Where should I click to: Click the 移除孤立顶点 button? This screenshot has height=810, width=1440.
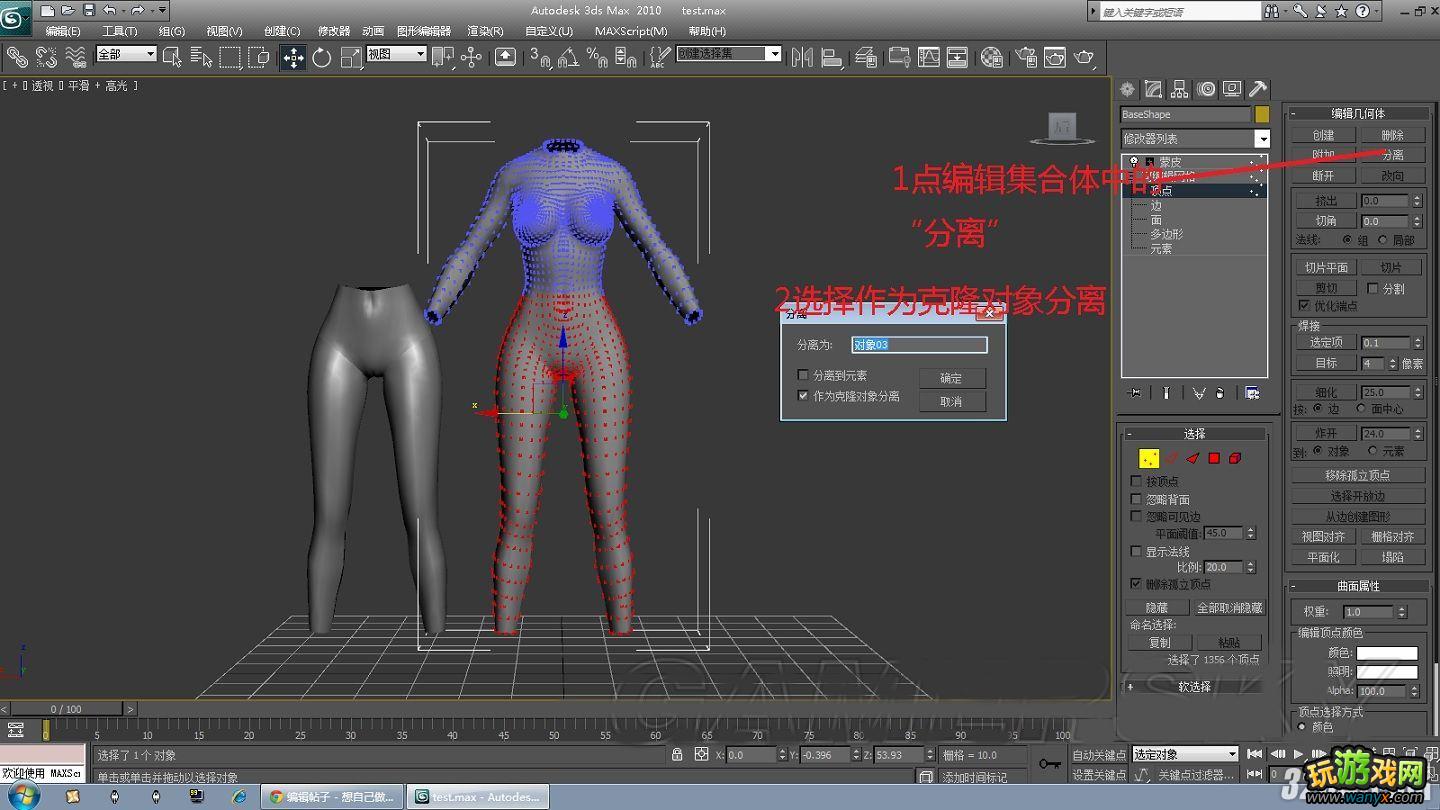point(1357,475)
